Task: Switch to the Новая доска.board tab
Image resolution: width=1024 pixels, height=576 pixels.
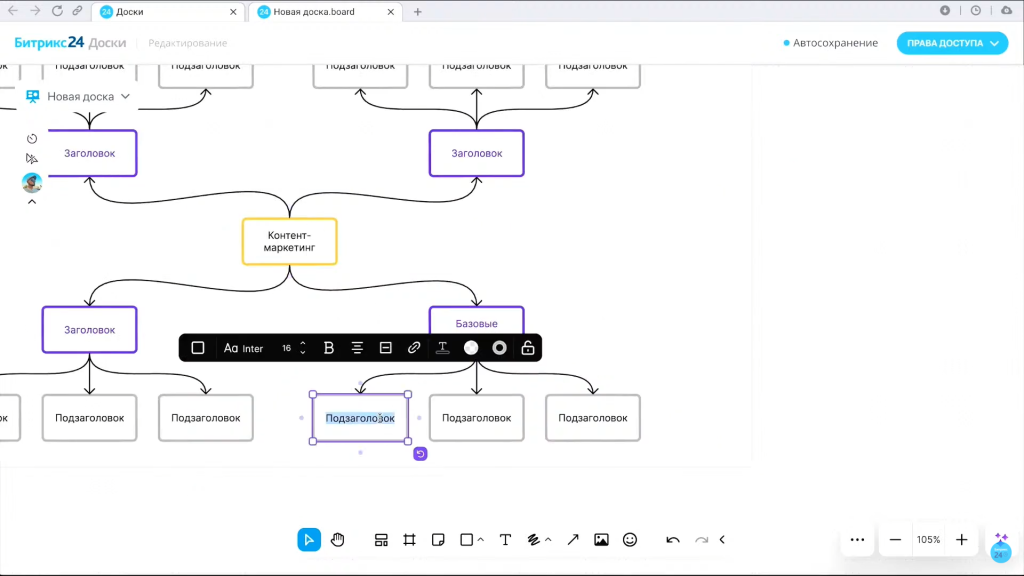Action: point(326,12)
